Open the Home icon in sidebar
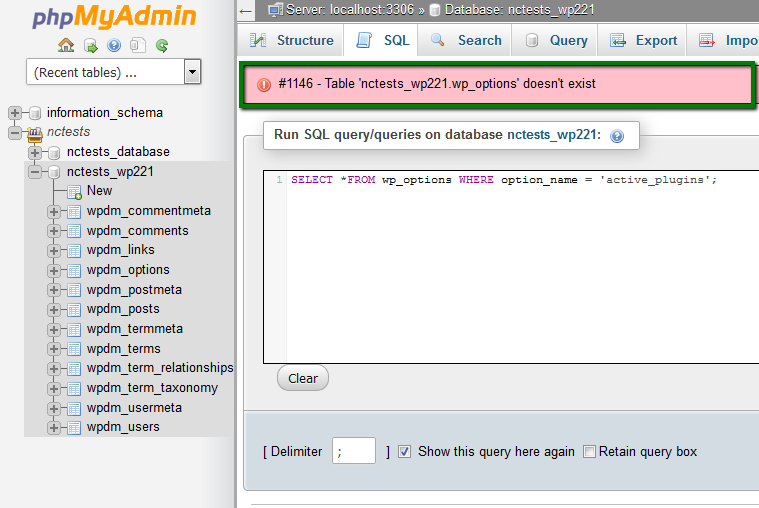Viewport: 759px width, 508px height. click(x=66, y=46)
